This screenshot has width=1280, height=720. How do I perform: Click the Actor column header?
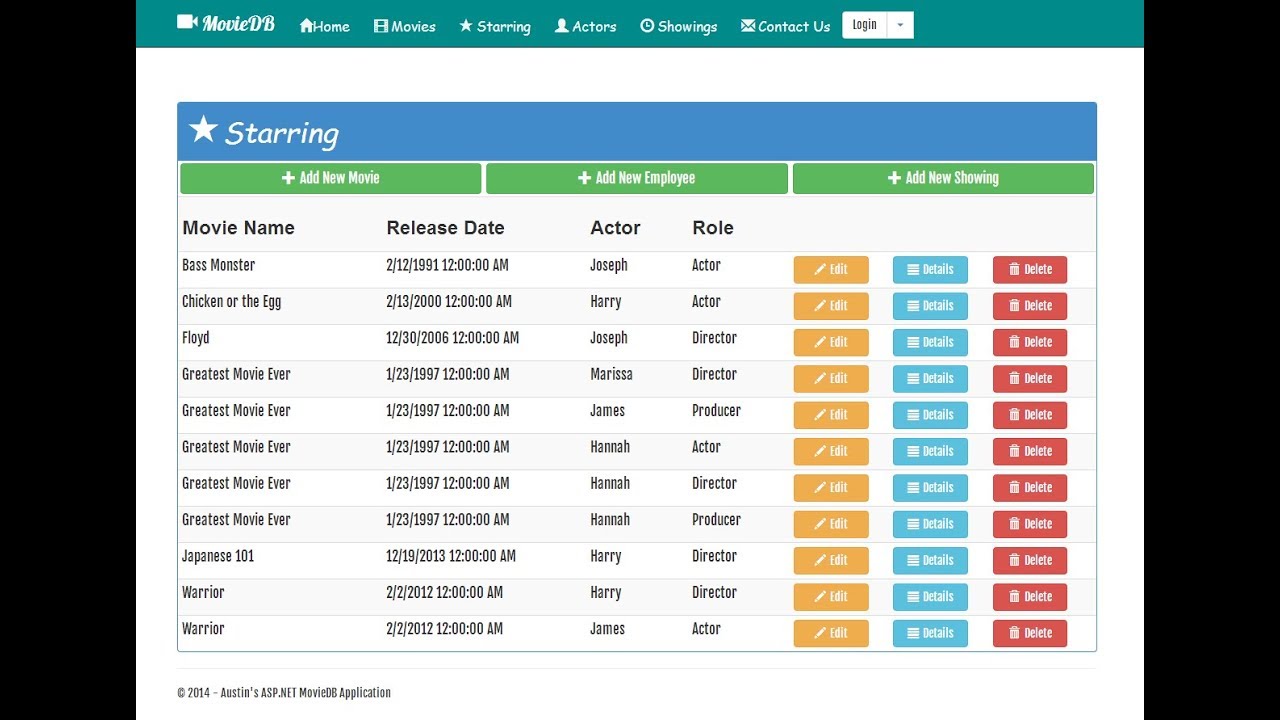[x=615, y=228]
